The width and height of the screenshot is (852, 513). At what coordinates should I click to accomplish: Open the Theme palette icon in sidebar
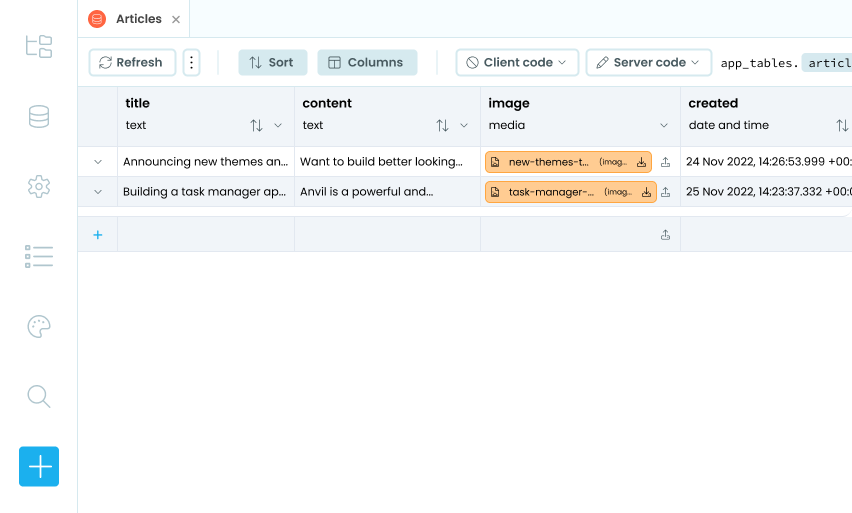[39, 326]
